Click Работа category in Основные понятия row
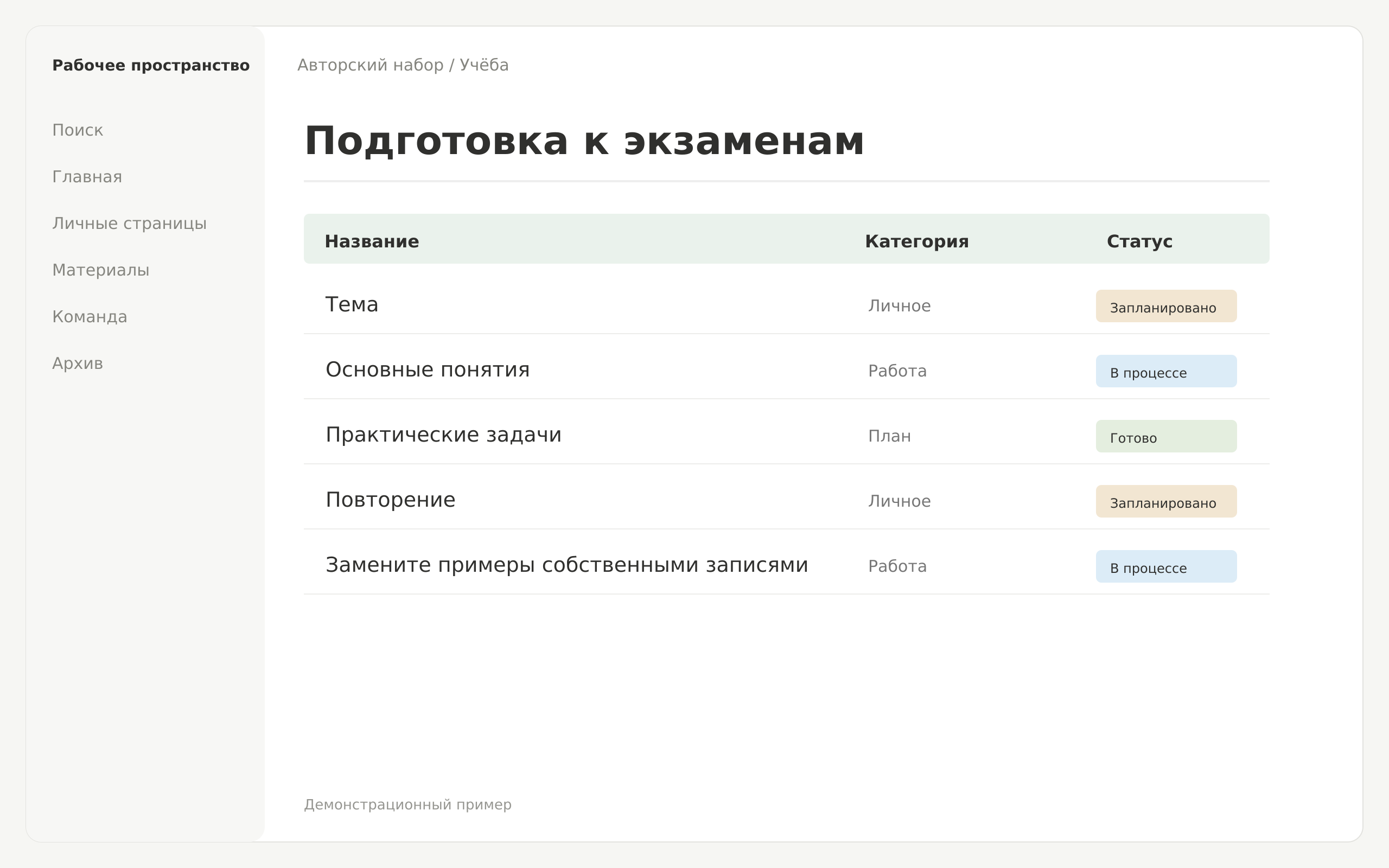The image size is (1389, 868). pos(897,372)
